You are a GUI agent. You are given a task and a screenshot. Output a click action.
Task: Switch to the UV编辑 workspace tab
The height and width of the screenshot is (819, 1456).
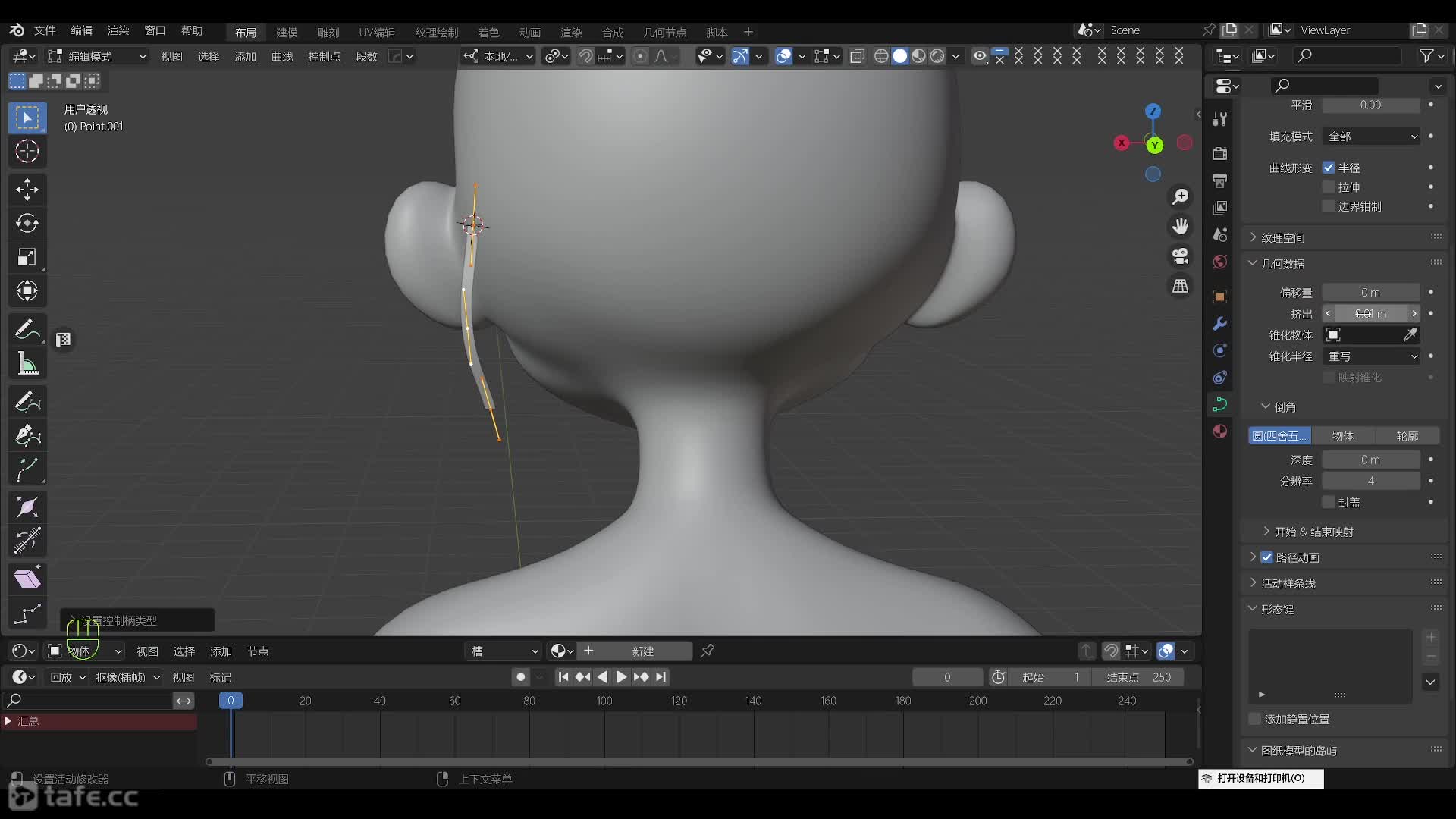(377, 32)
